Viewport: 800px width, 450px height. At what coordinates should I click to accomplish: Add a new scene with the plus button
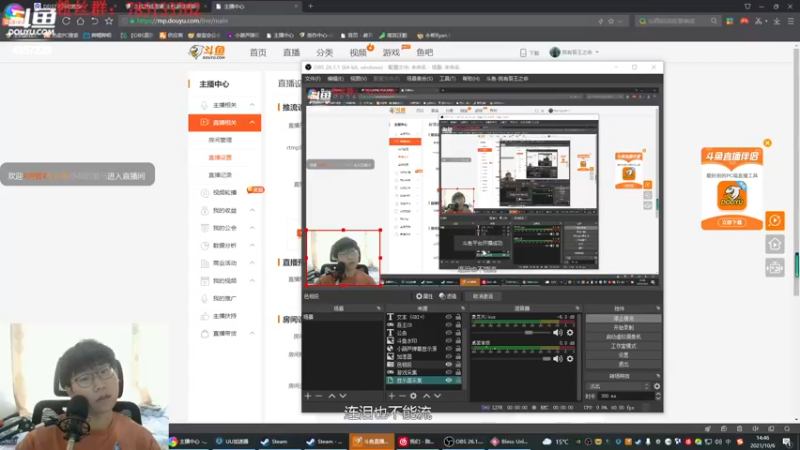[308, 396]
